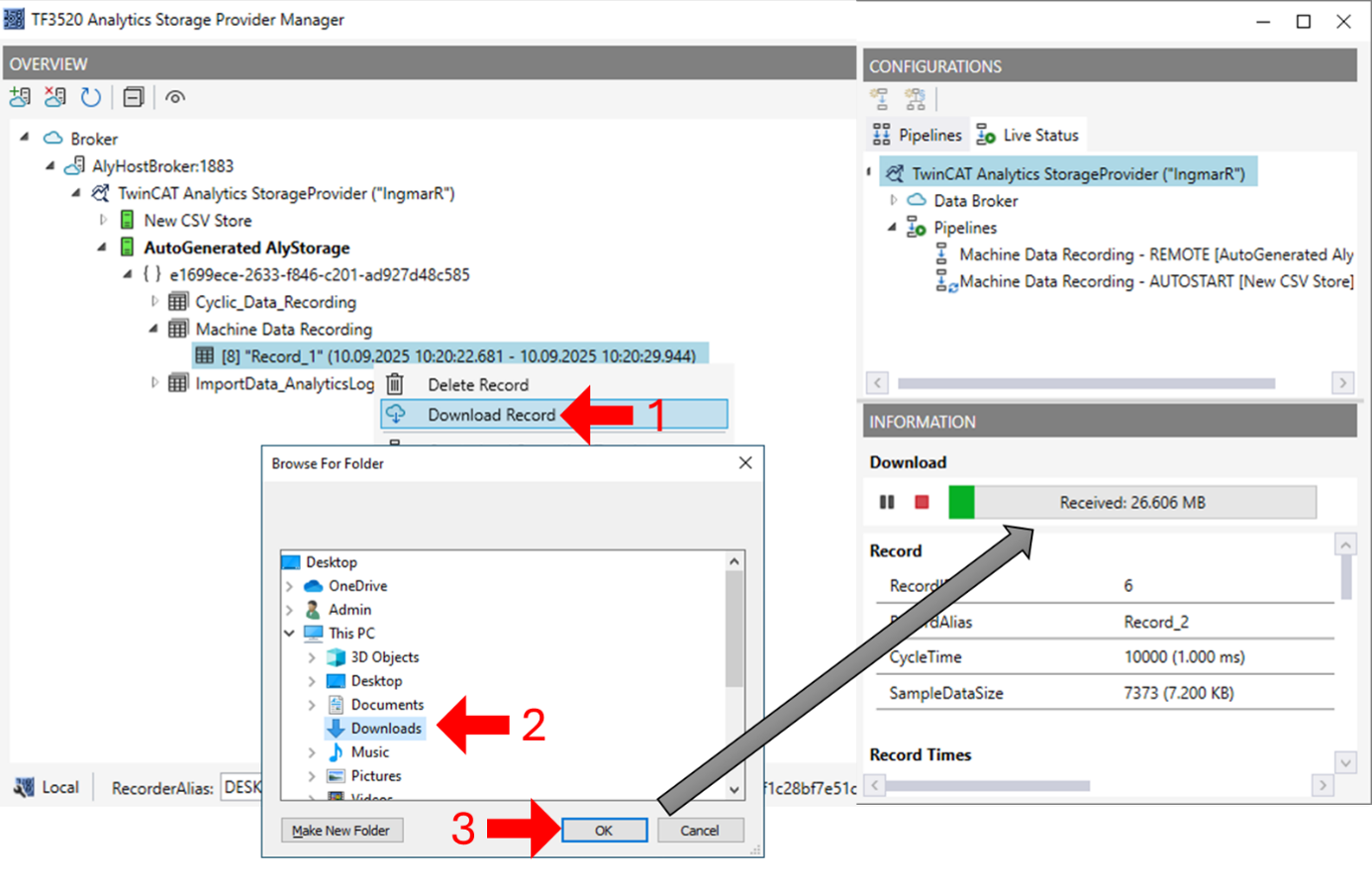Stop the download with the red stop button
The height and width of the screenshot is (888, 1372).
[x=922, y=502]
